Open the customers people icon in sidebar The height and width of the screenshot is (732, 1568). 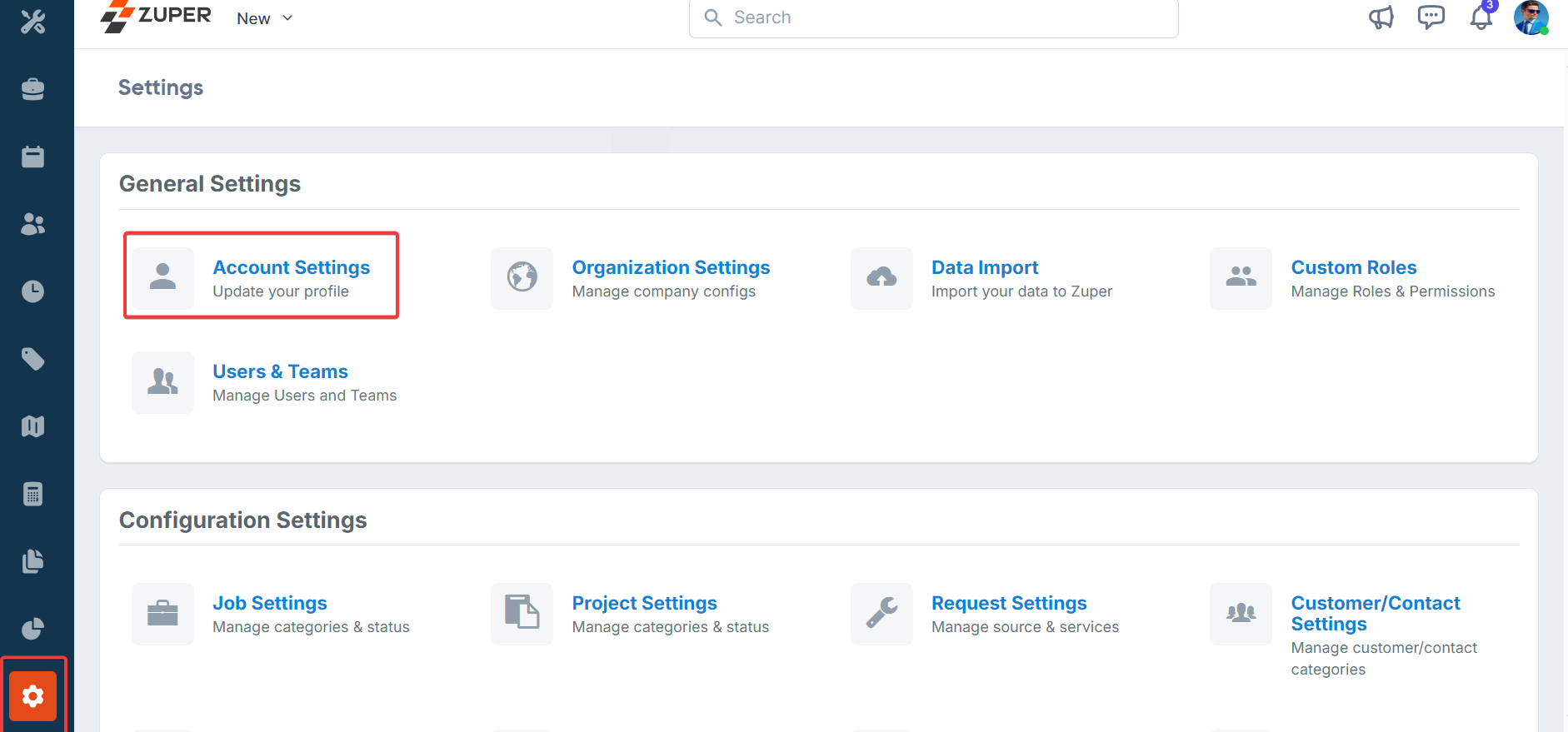32,224
